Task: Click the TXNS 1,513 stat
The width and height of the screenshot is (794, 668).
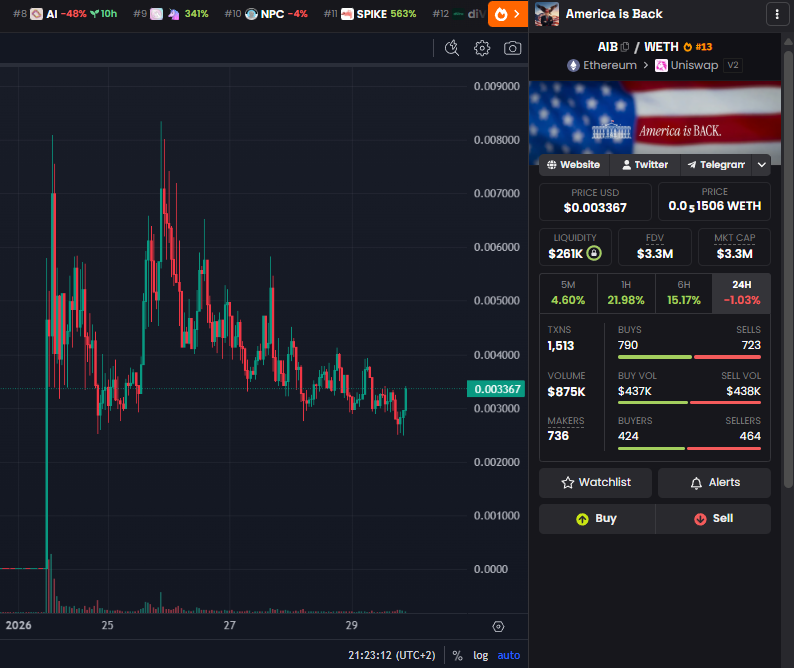Action: pos(561,338)
